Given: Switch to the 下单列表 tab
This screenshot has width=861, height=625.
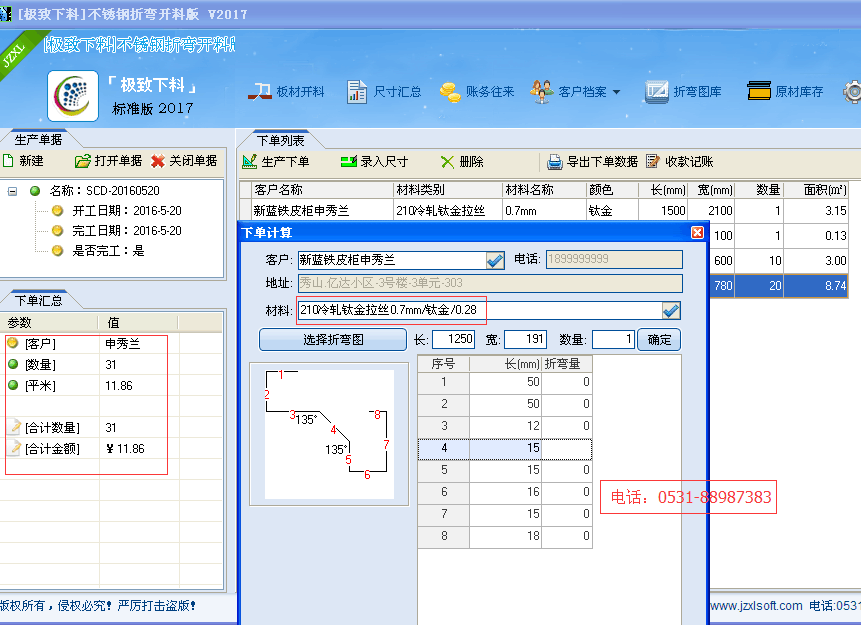Looking at the screenshot, I should [281, 141].
